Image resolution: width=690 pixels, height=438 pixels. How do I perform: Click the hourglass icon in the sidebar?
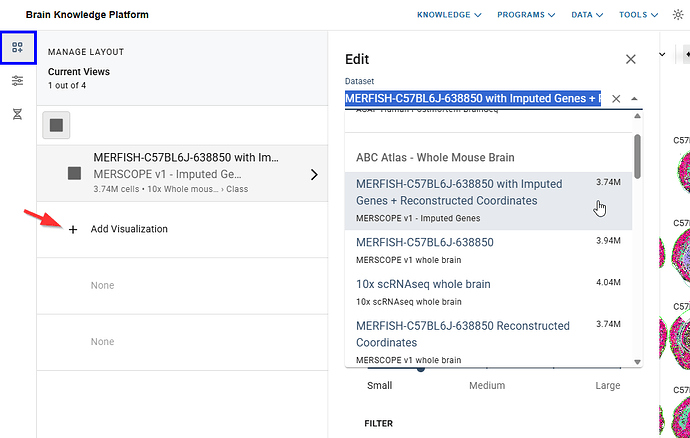(17, 114)
